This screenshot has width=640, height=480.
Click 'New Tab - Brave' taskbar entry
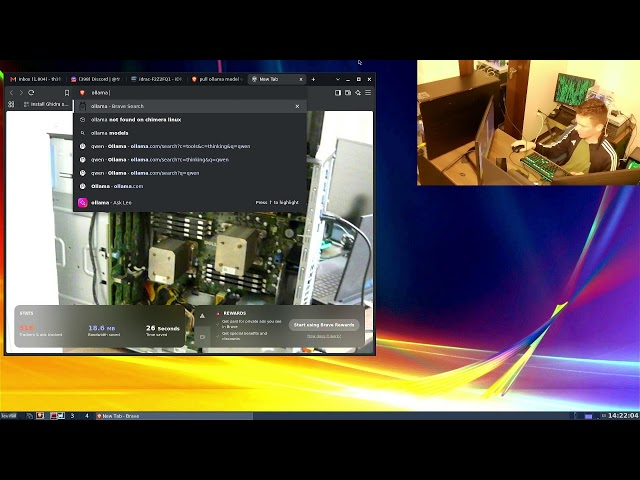click(x=174, y=416)
